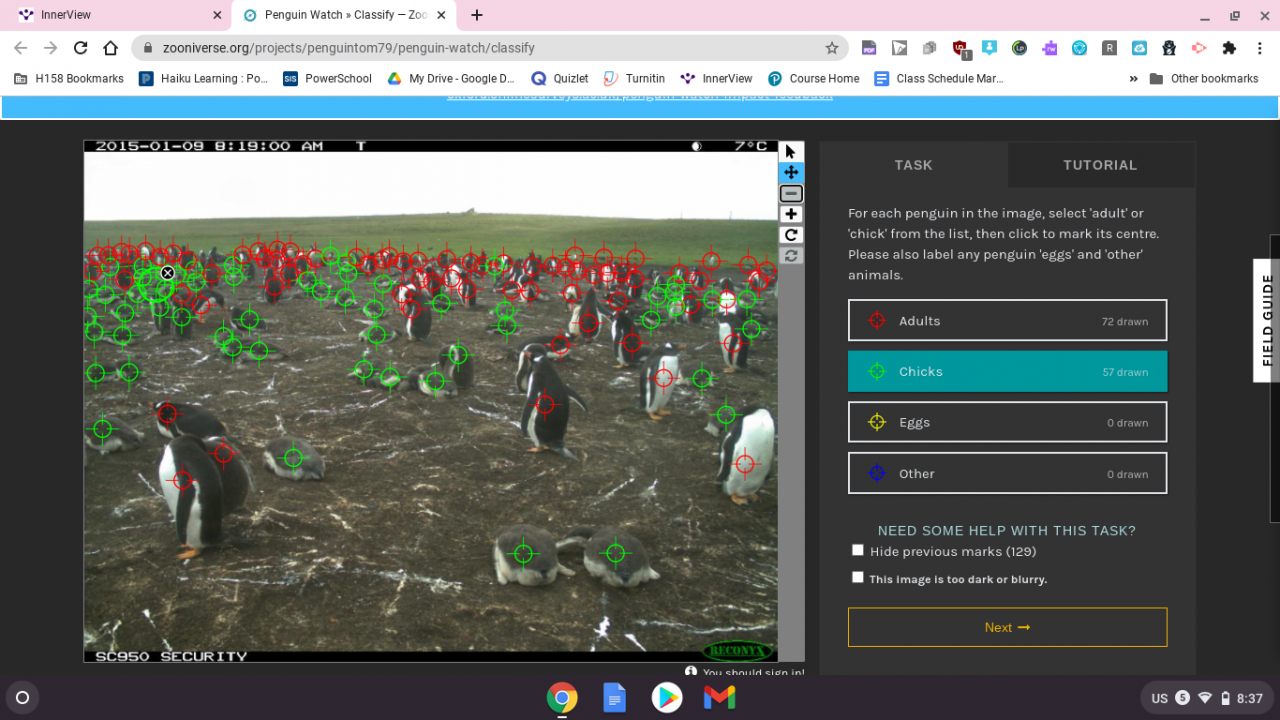Choose the Eggs marking tool
This screenshot has width=1280, height=720.
point(1007,422)
